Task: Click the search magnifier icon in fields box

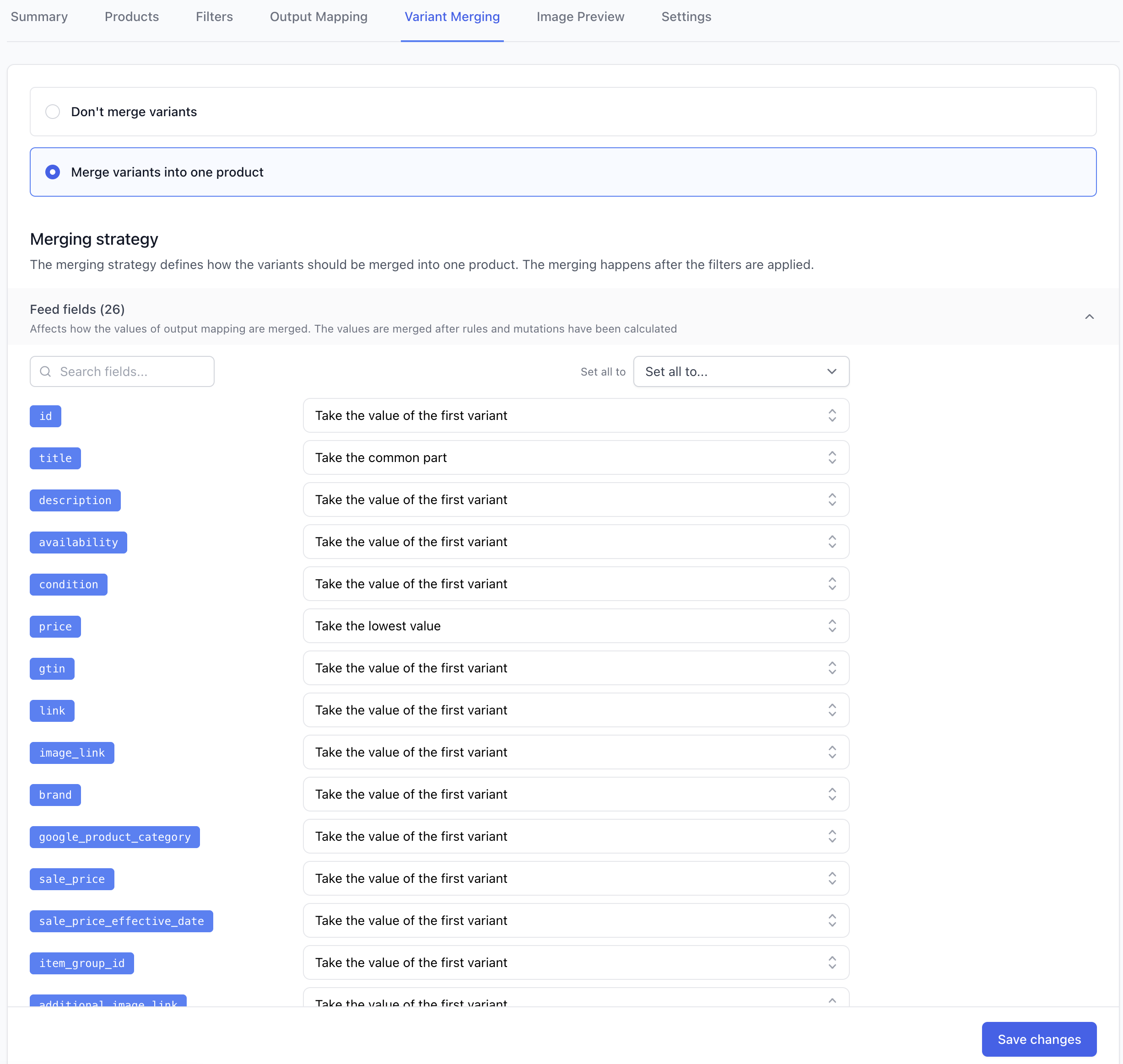Action: (x=45, y=371)
